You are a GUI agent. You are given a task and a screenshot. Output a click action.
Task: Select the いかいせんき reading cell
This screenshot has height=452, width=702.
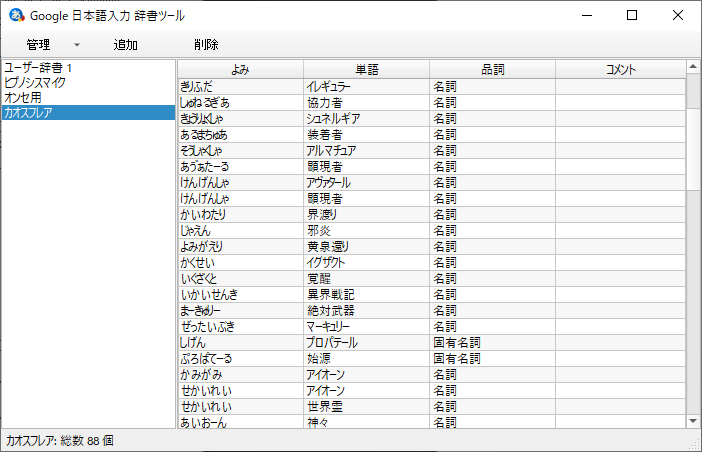(240, 294)
